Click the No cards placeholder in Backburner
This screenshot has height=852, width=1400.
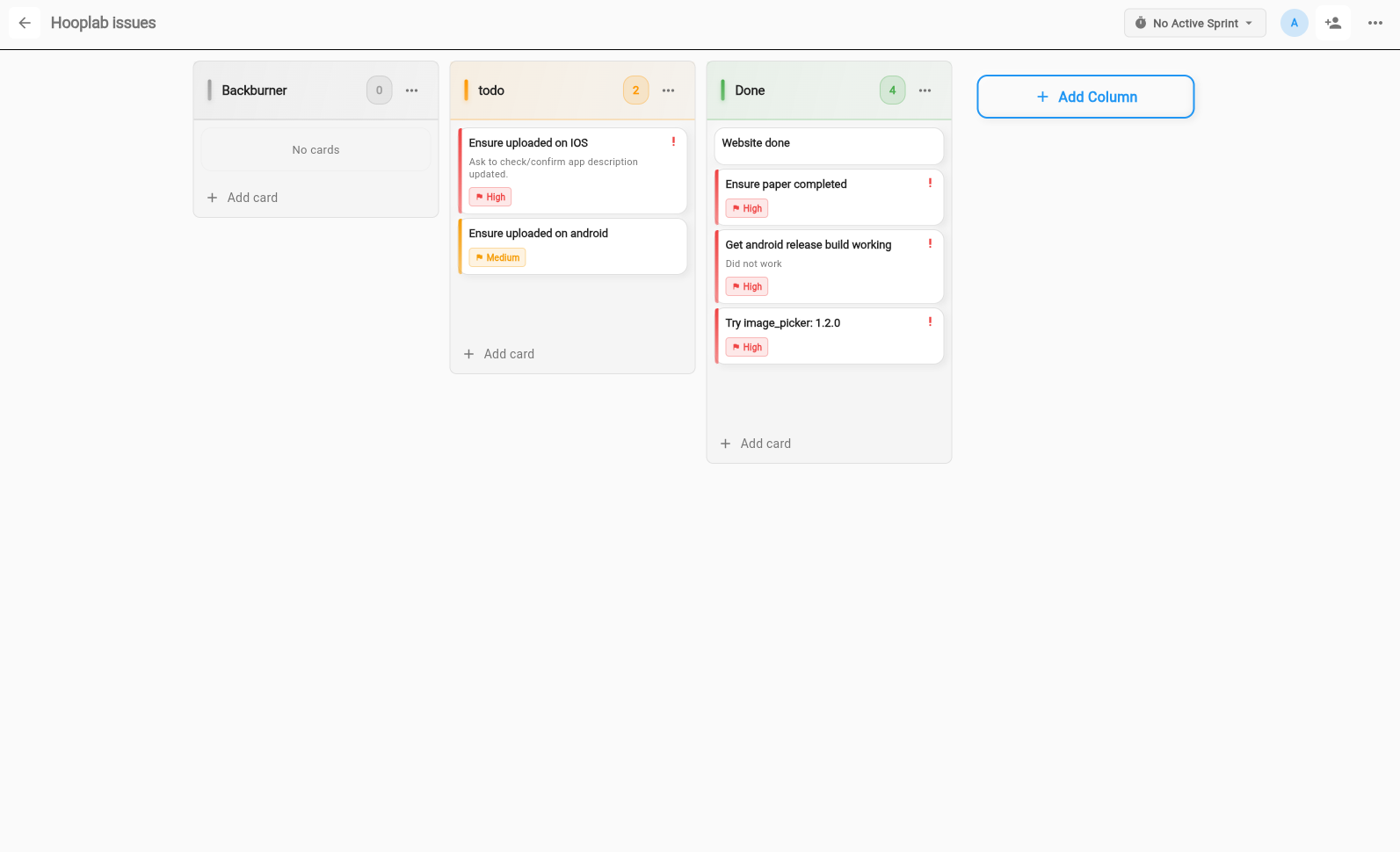tap(316, 150)
